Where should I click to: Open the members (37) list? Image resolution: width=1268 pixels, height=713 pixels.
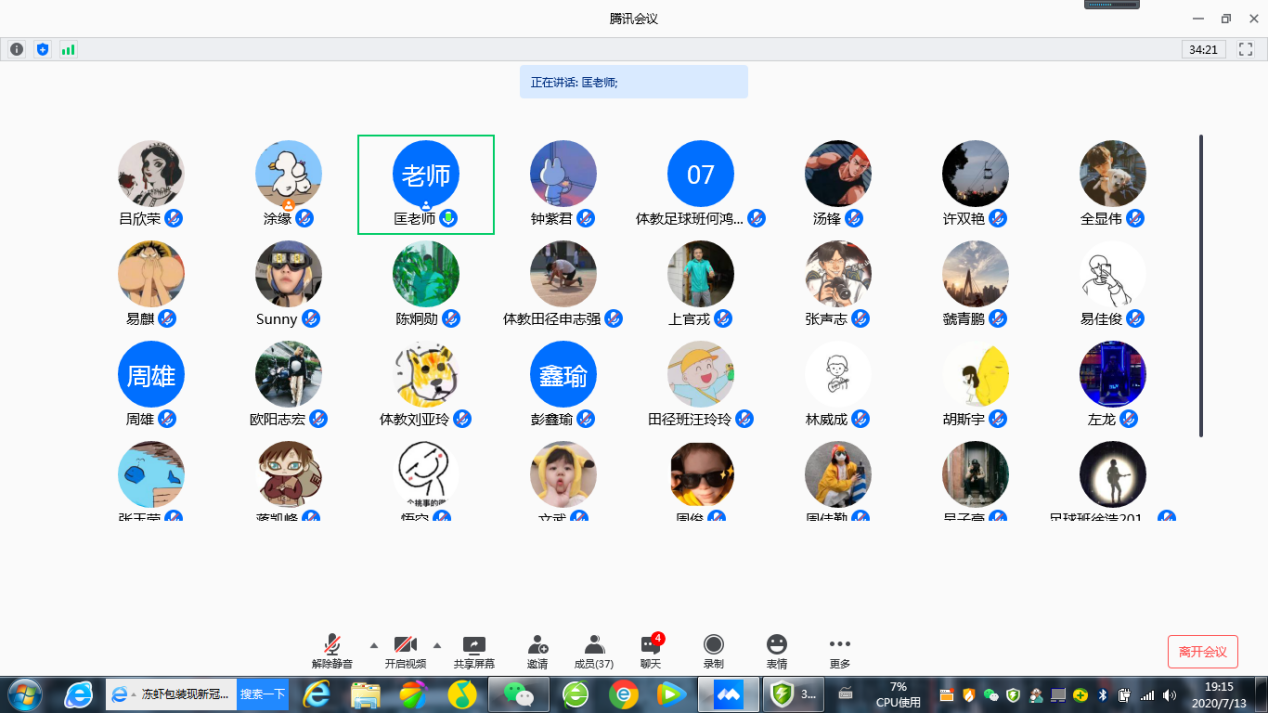594,652
